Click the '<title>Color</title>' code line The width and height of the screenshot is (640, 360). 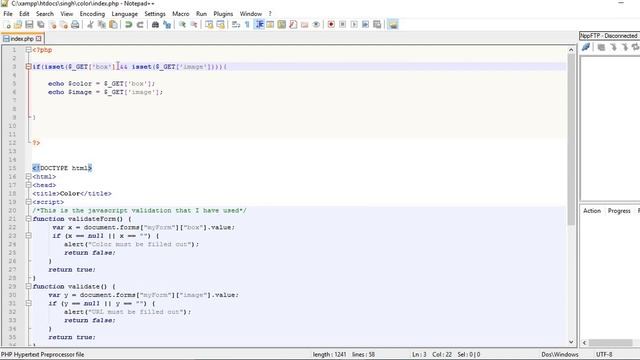[x=72, y=193]
